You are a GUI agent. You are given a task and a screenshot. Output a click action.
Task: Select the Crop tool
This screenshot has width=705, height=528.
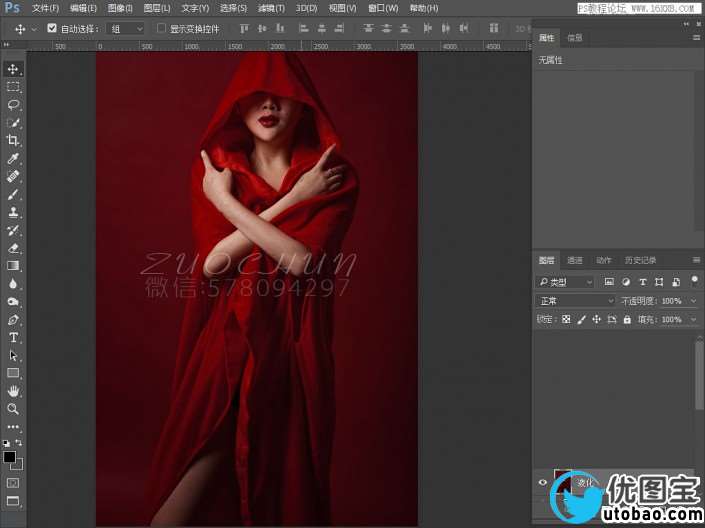tap(13, 140)
